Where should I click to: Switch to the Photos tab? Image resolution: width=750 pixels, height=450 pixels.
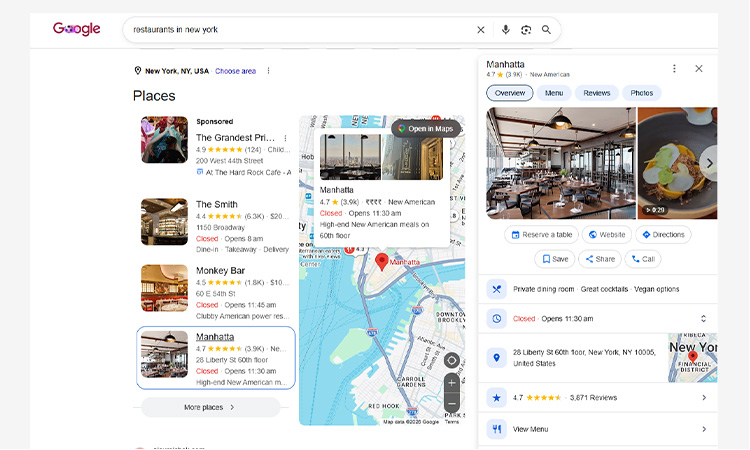point(641,93)
